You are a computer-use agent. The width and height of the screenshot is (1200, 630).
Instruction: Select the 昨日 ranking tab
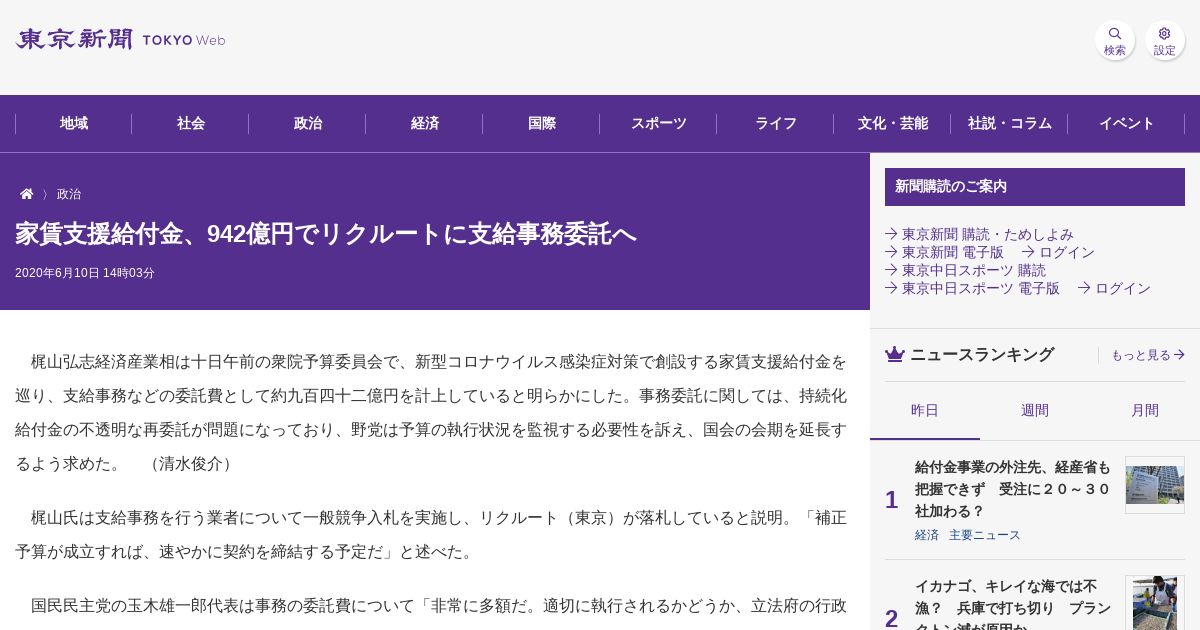(925, 410)
